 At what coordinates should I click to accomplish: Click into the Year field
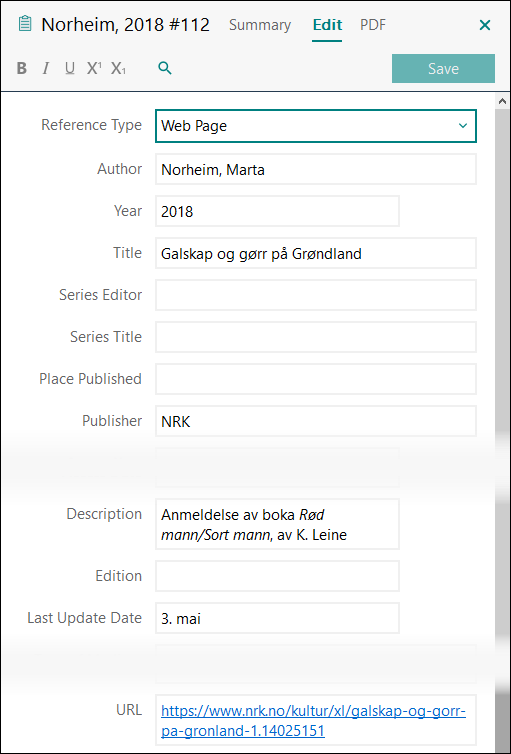pos(277,211)
